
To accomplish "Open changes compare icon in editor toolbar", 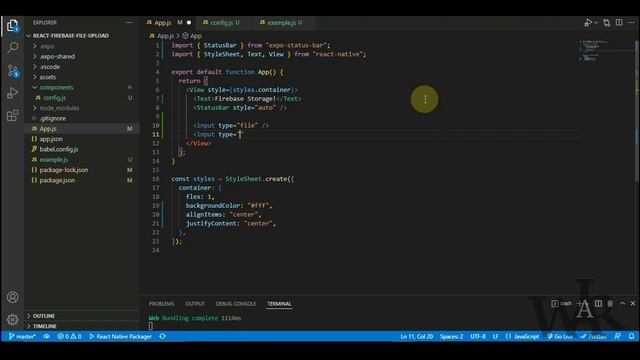I will tap(607, 22).
